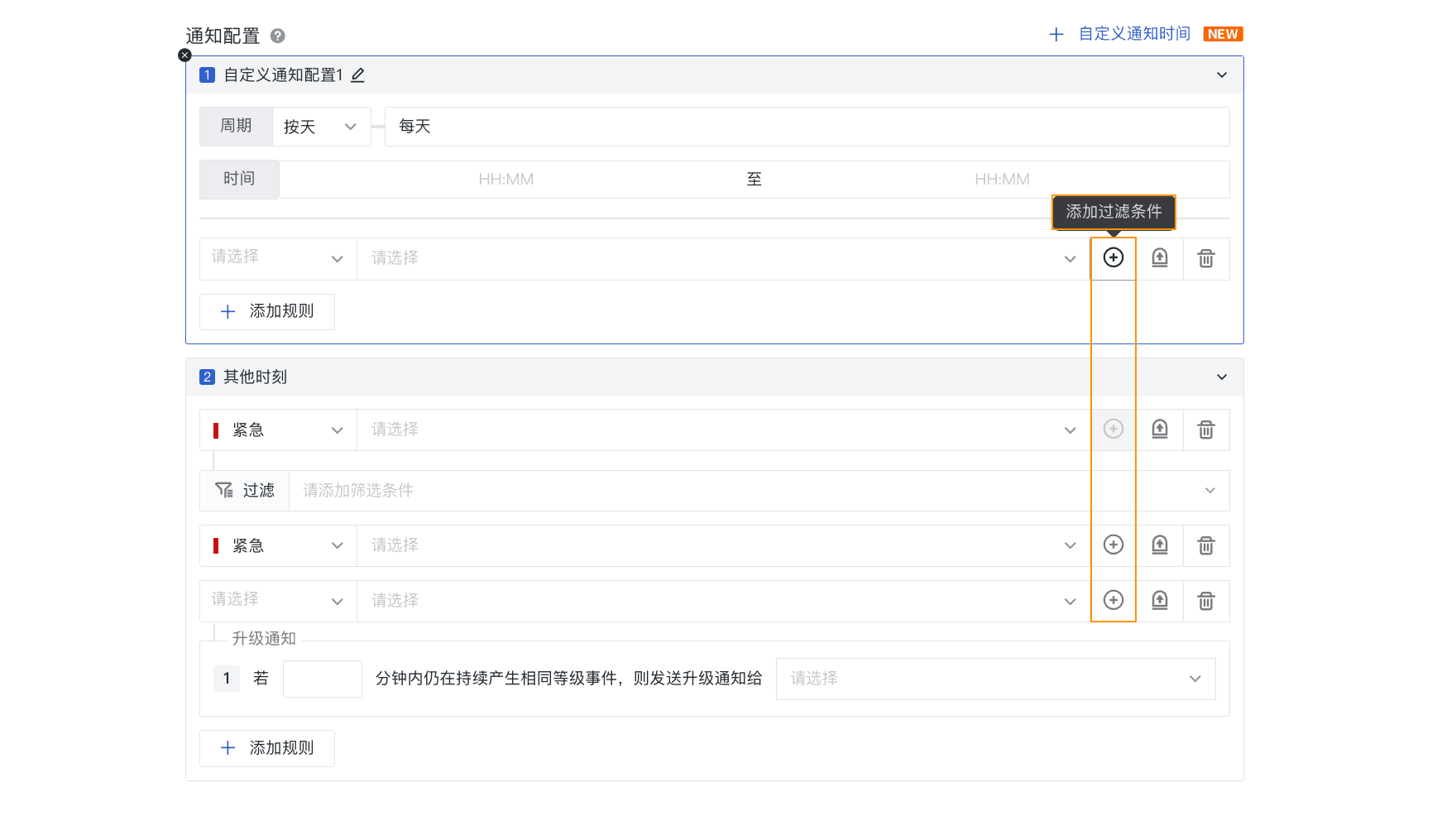The height and width of the screenshot is (821, 1456).
Task: Open level 请选择 dropdown in 自定义通知配置1
Action: point(278,258)
